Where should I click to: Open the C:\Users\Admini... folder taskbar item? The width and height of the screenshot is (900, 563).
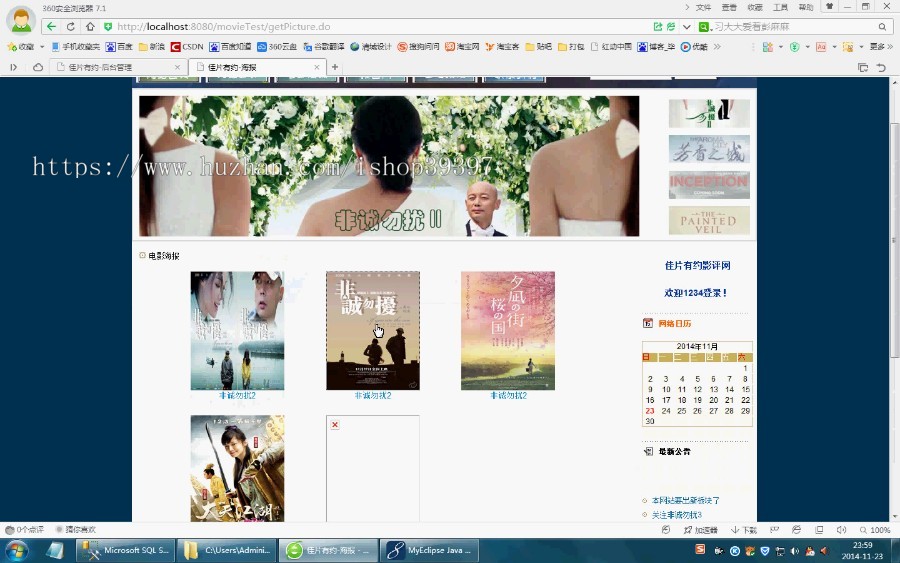[x=227, y=550]
